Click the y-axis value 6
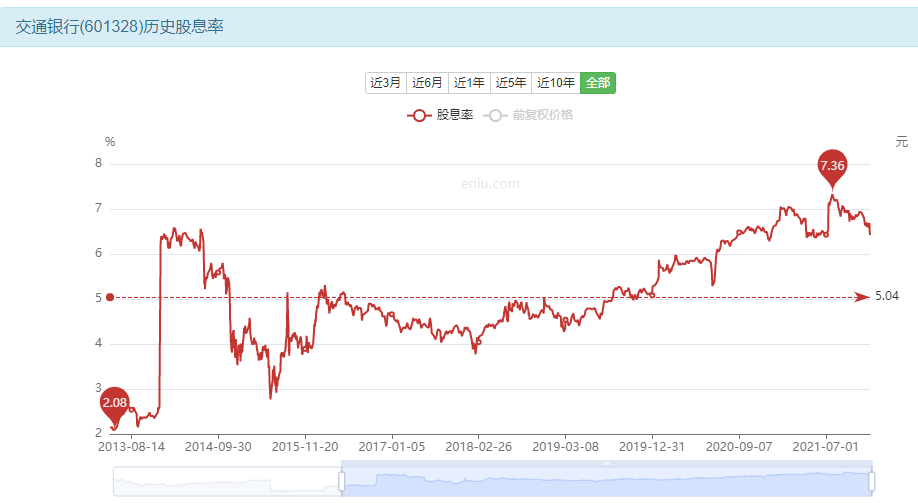 (98, 253)
